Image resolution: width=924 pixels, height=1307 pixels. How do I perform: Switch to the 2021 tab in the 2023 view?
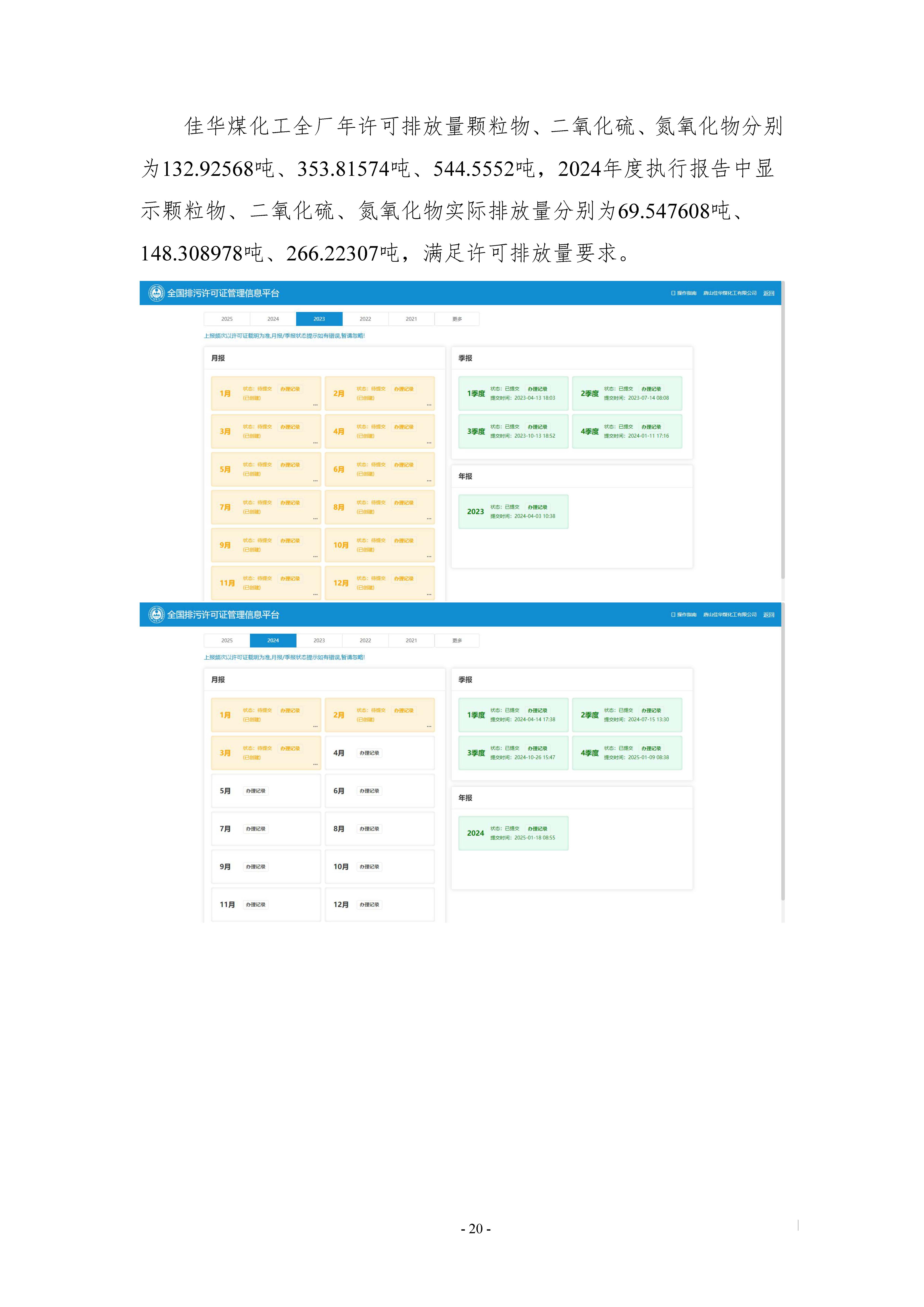pyautogui.click(x=412, y=319)
